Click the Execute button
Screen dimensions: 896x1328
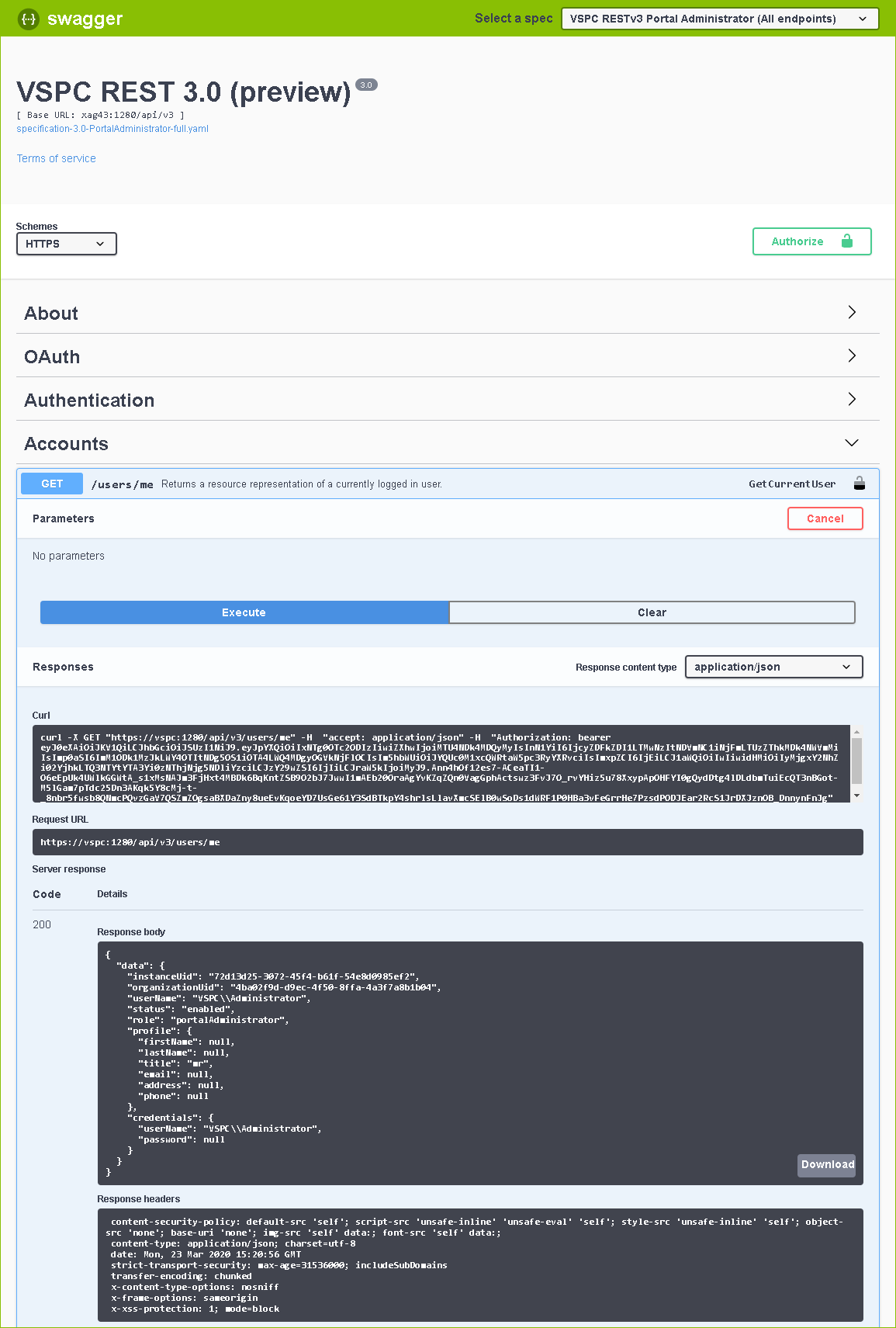[x=244, y=612]
